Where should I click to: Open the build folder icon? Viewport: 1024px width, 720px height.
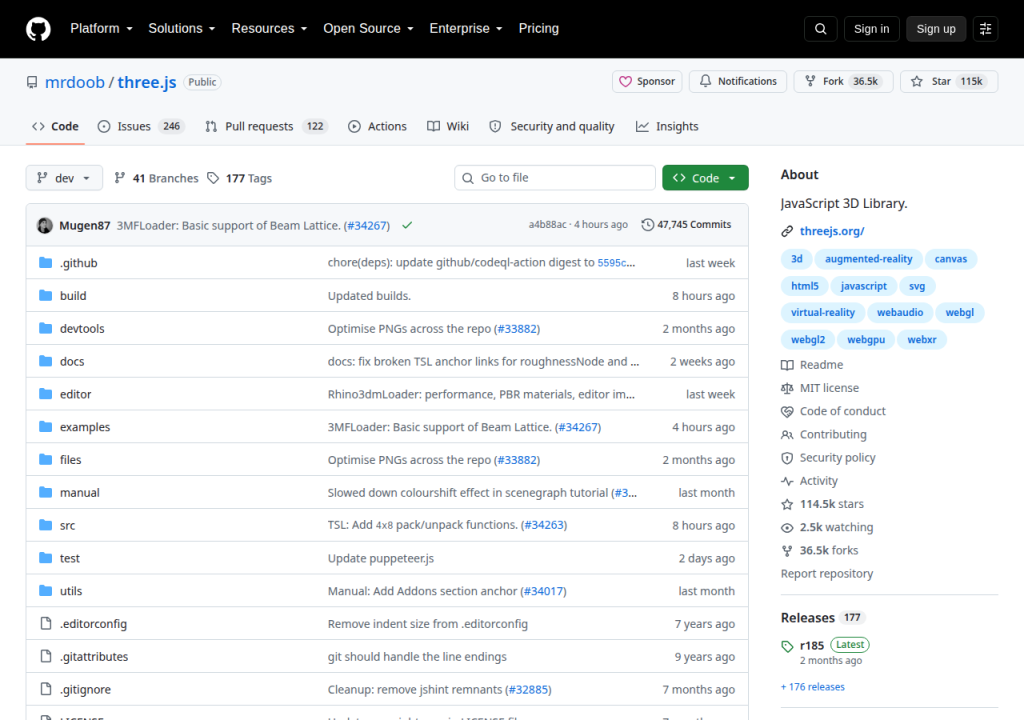[x=46, y=295]
